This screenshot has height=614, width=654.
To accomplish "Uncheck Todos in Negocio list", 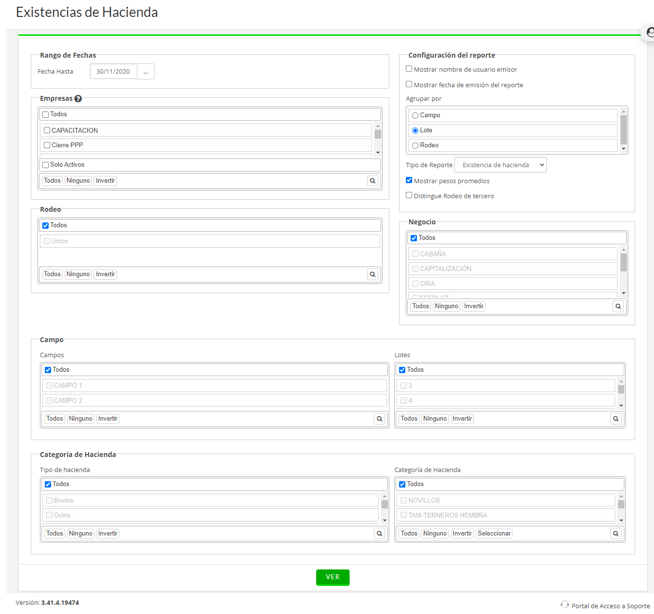I will click(x=414, y=238).
